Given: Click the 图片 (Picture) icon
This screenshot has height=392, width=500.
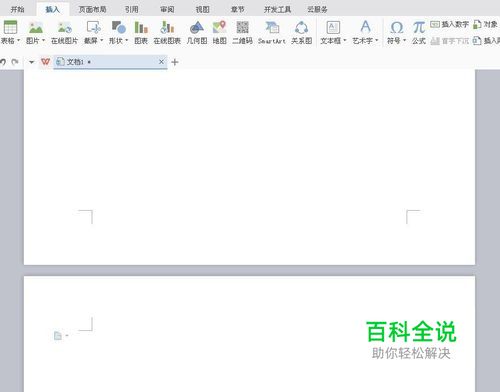Looking at the screenshot, I should 36,27.
